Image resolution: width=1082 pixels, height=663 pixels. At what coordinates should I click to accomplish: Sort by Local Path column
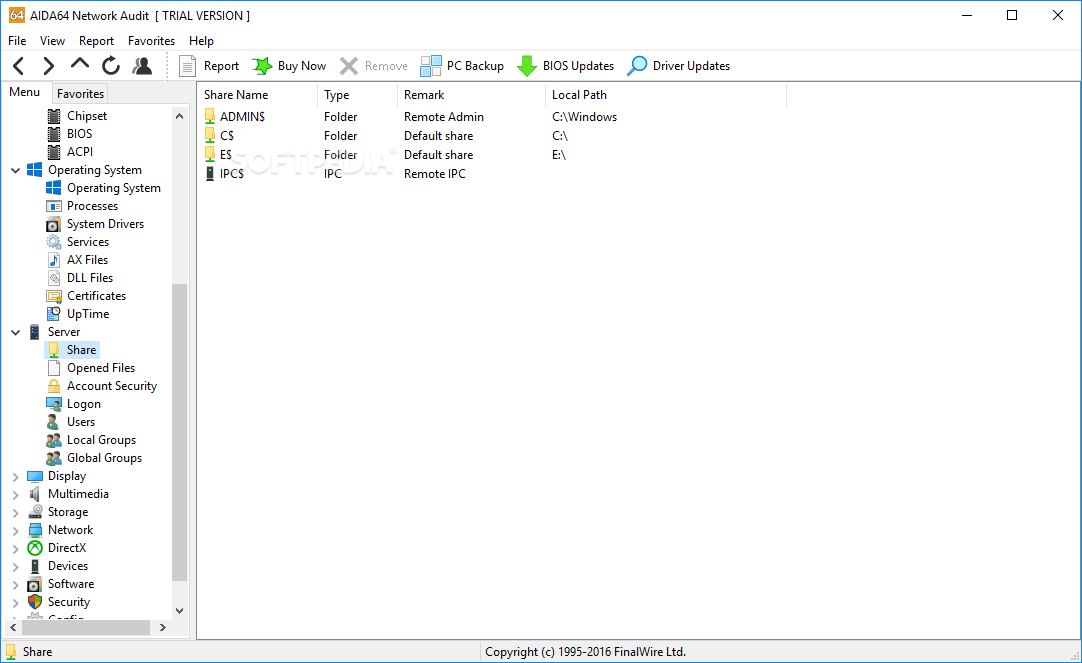click(x=666, y=95)
